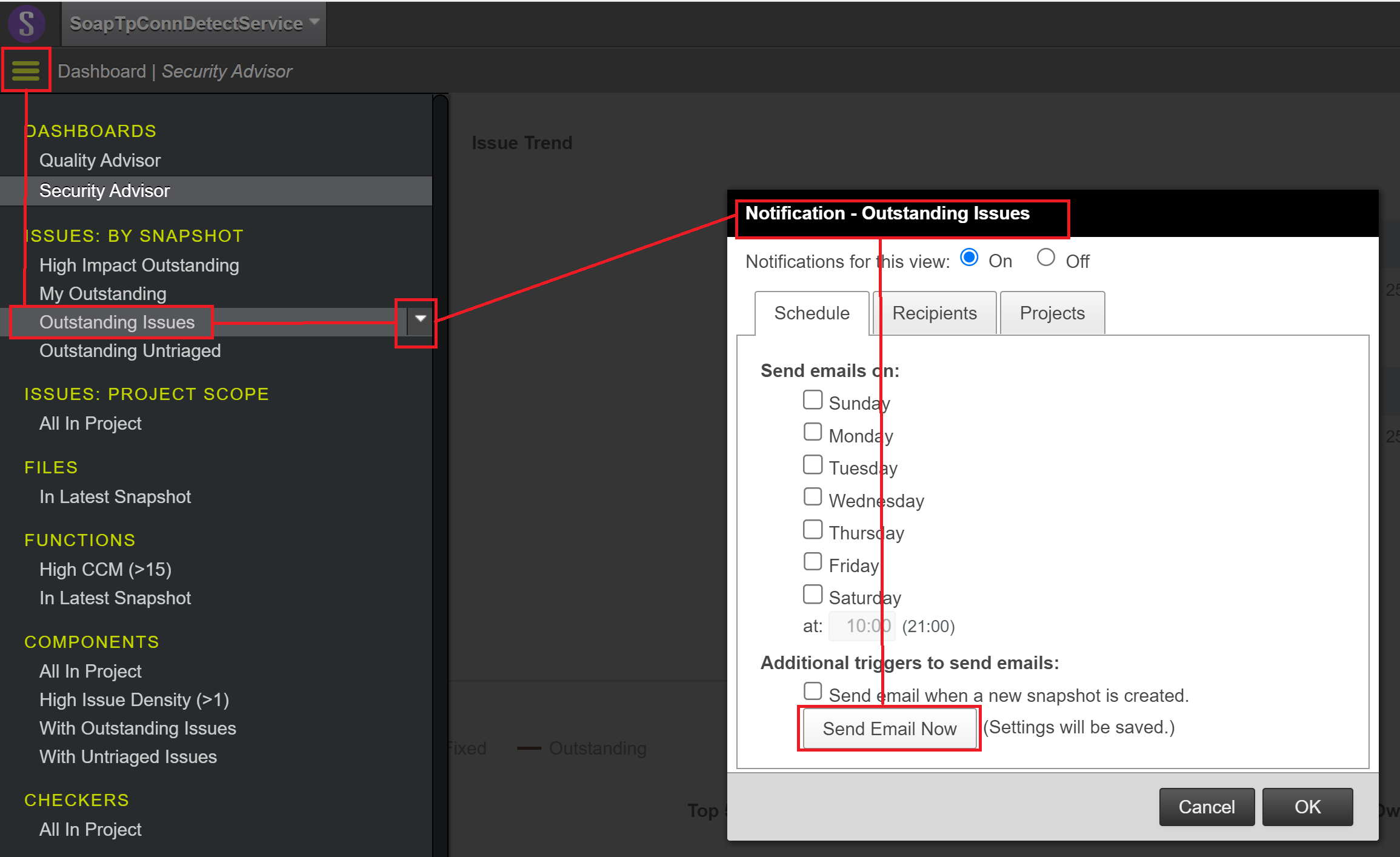Confirm the dialog with OK
The image size is (1400, 857).
pos(1307,807)
